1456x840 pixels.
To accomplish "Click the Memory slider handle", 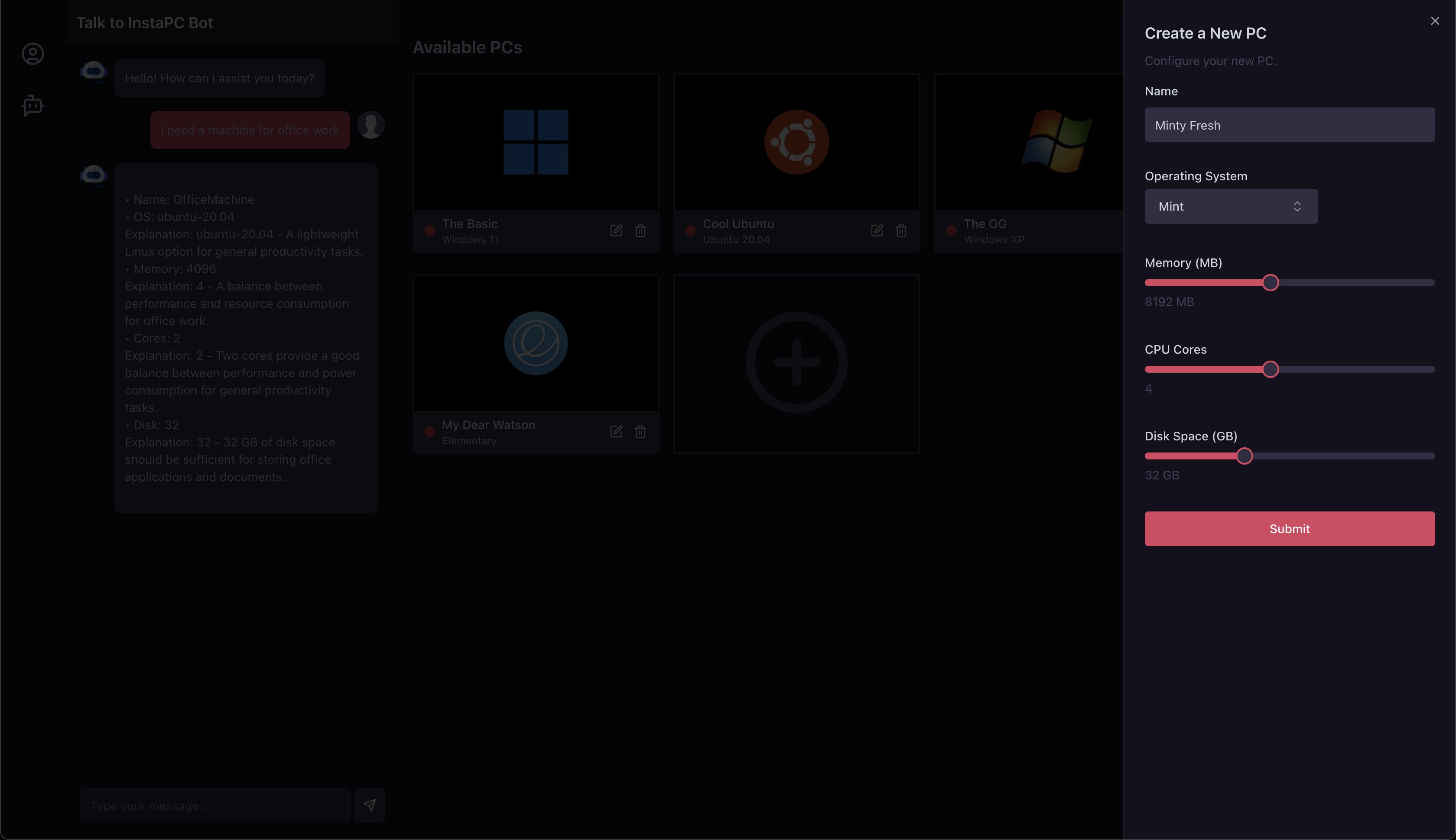I will click(1271, 283).
